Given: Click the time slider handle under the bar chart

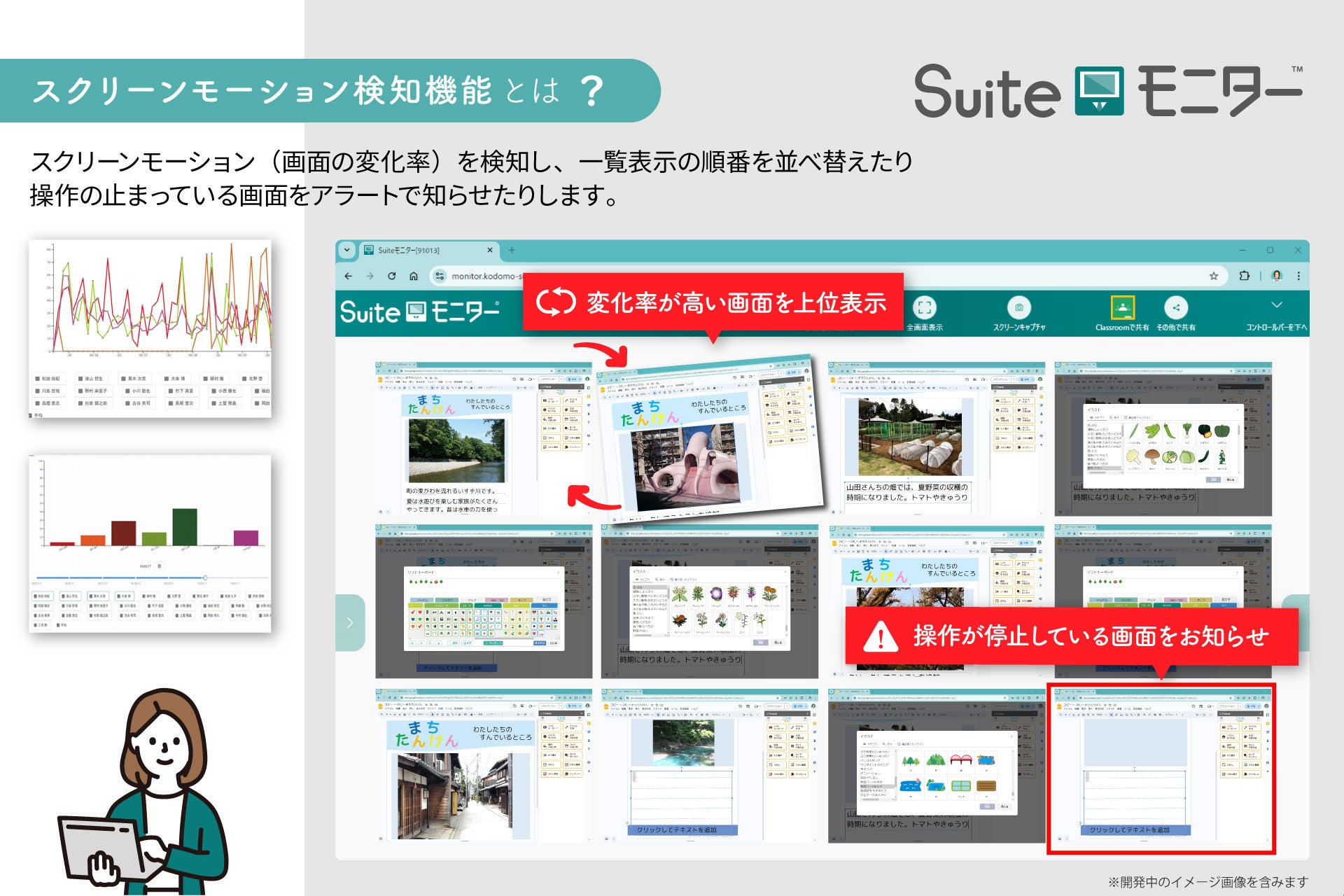Looking at the screenshot, I should pos(204,577).
